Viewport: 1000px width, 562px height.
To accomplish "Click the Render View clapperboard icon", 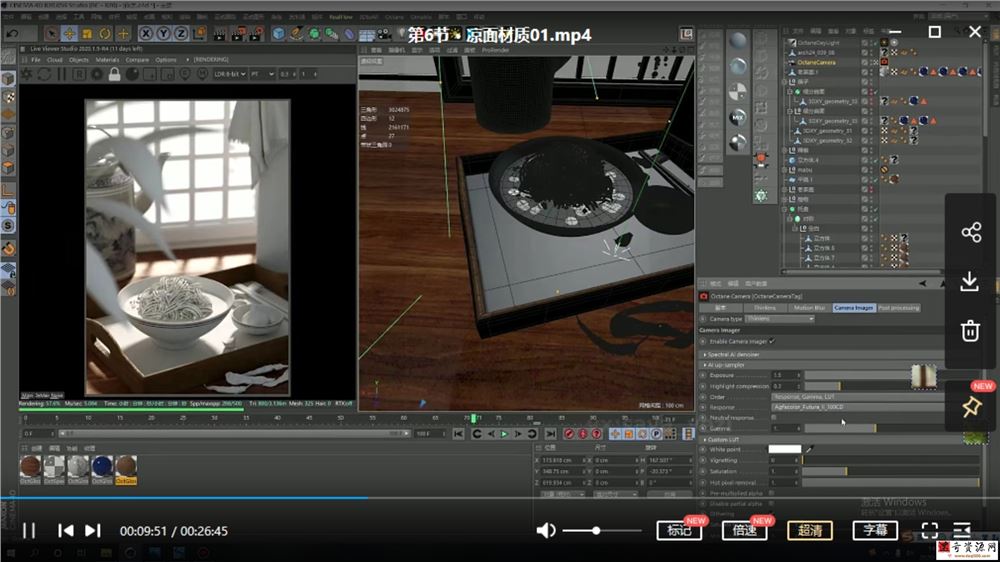I will [220, 33].
